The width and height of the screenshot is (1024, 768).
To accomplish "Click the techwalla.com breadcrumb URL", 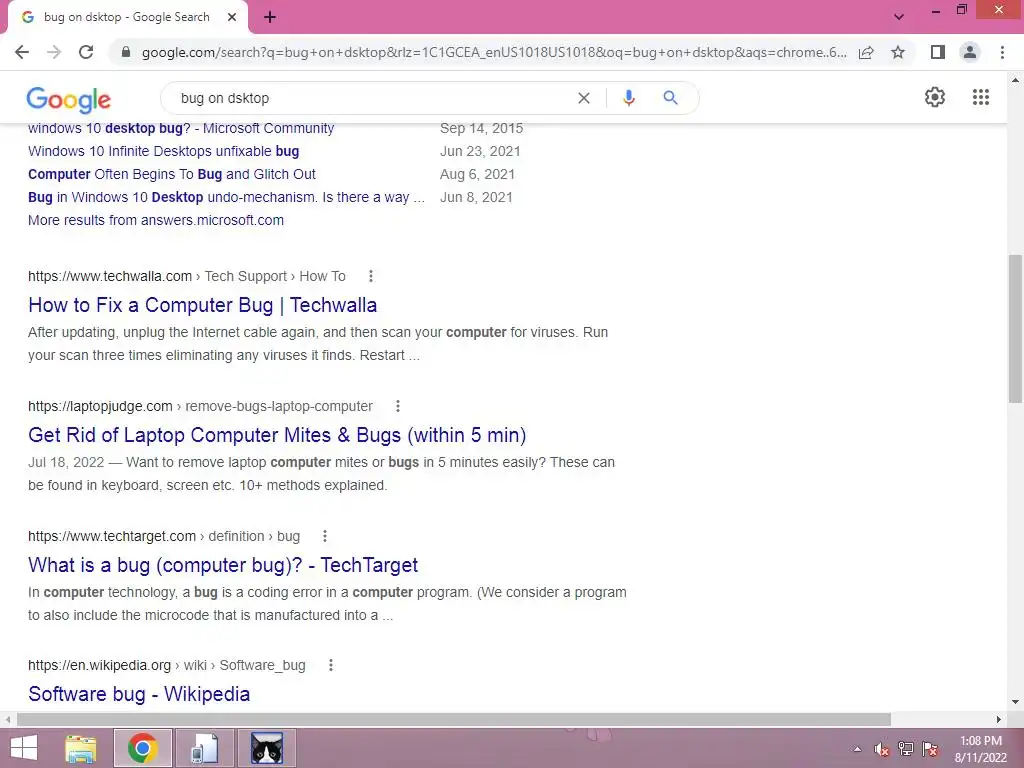I will [187, 276].
